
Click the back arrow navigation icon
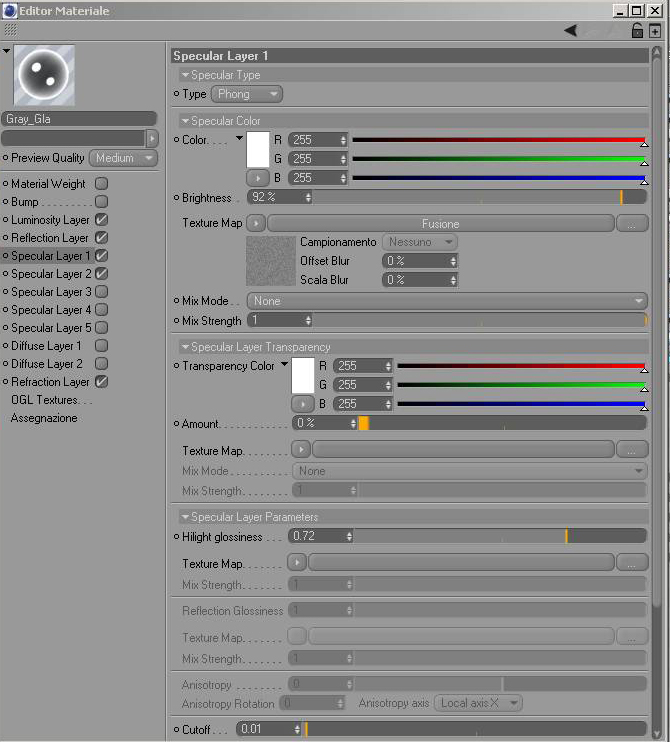571,31
